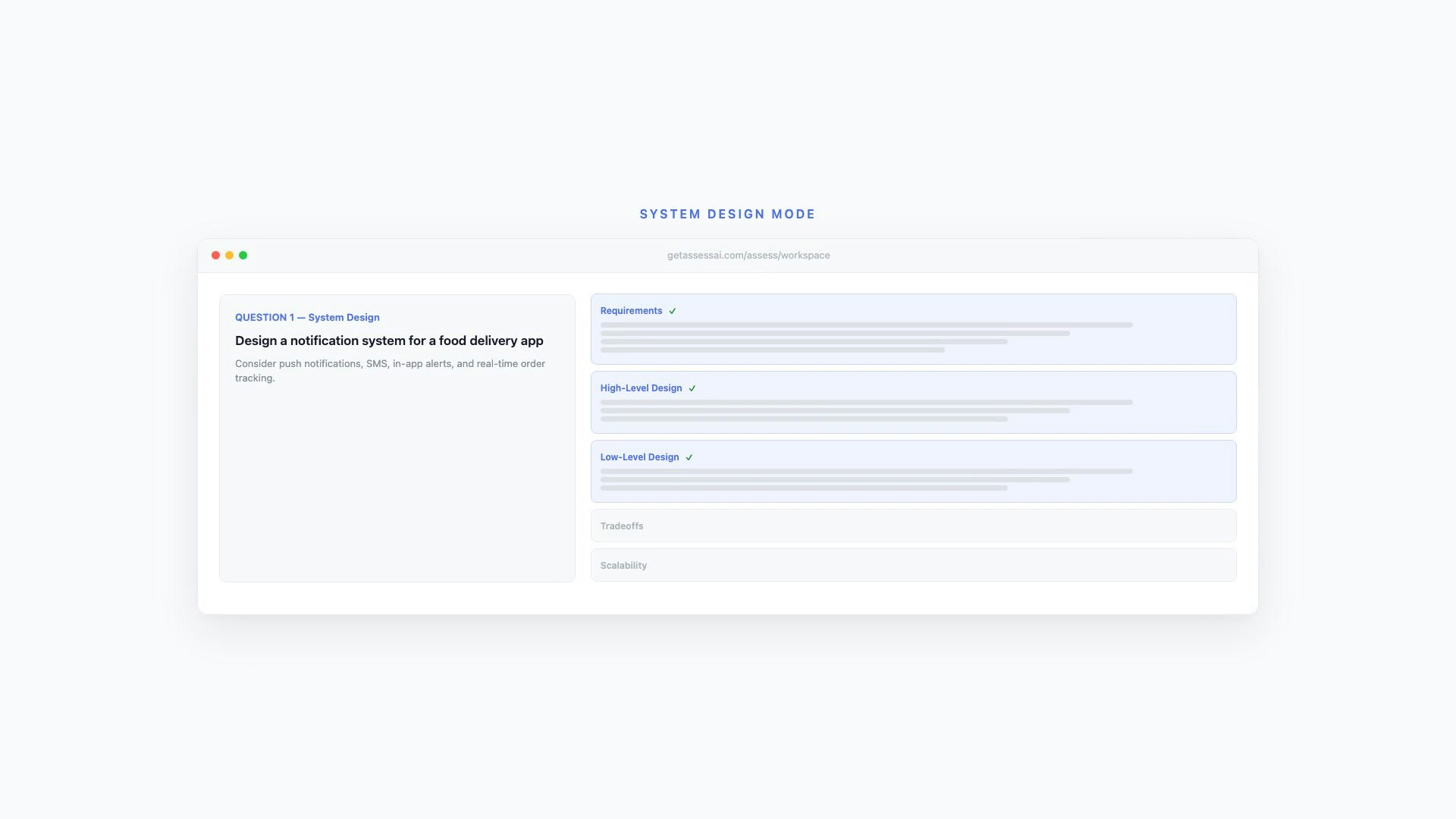
Task: Click the getassessai.com workspace URL bar
Action: [x=748, y=256]
